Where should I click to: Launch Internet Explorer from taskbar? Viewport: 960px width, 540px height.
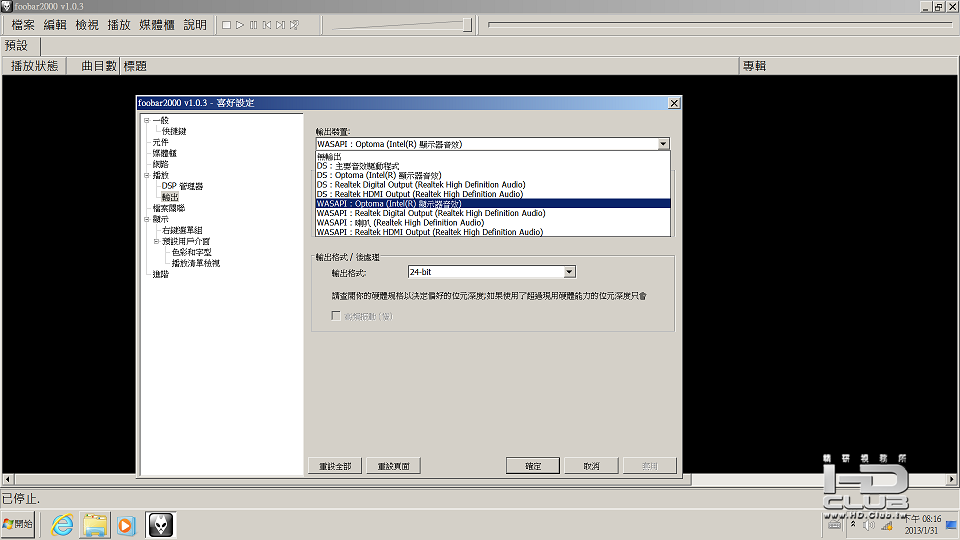pyautogui.click(x=62, y=525)
